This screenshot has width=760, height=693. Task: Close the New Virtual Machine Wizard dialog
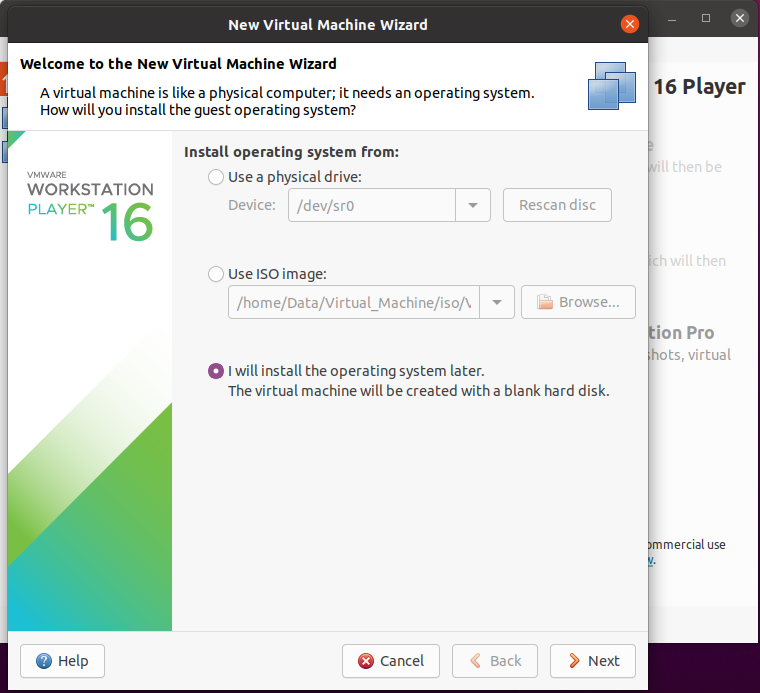[629, 24]
